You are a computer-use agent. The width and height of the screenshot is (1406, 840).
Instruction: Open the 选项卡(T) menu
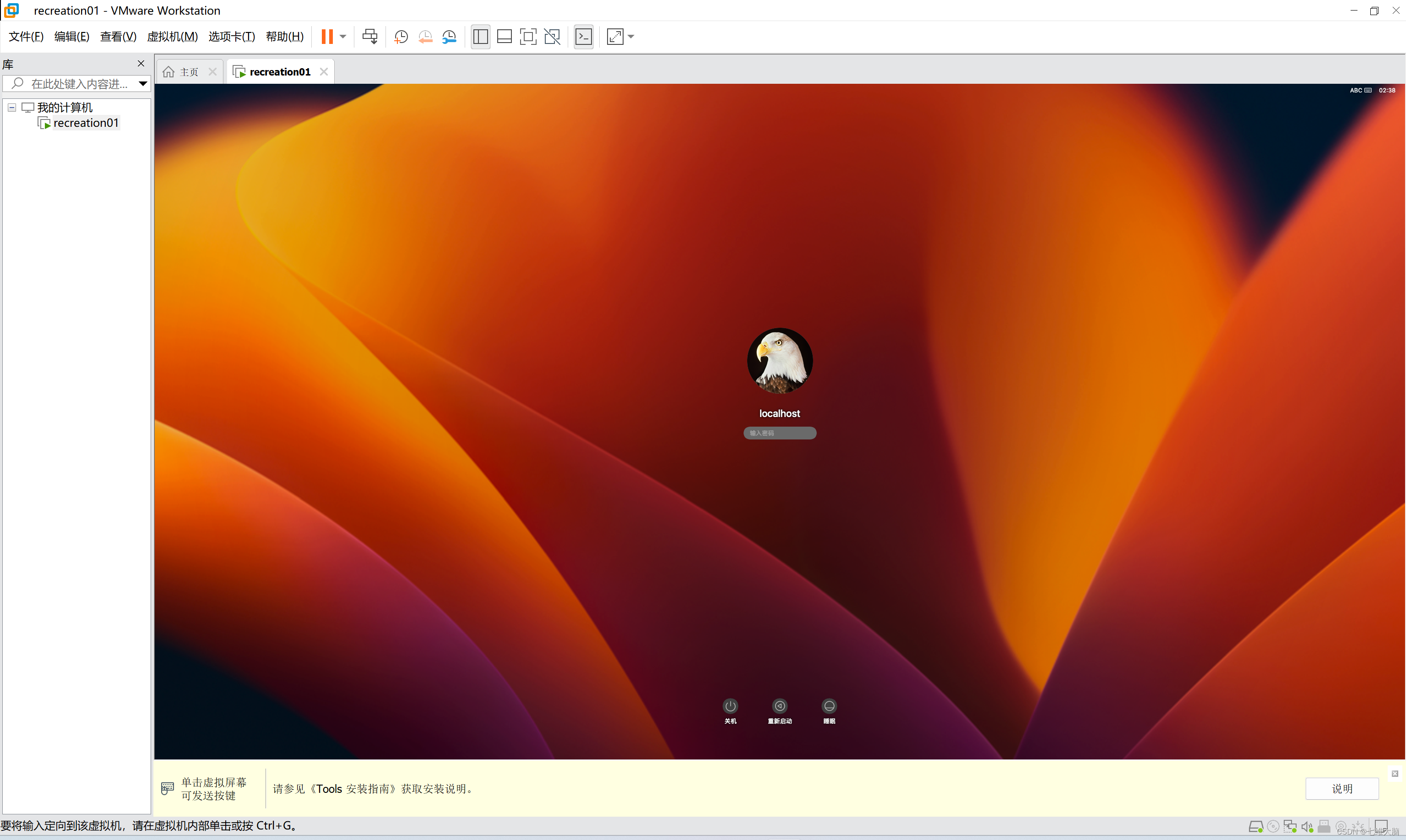tap(232, 37)
